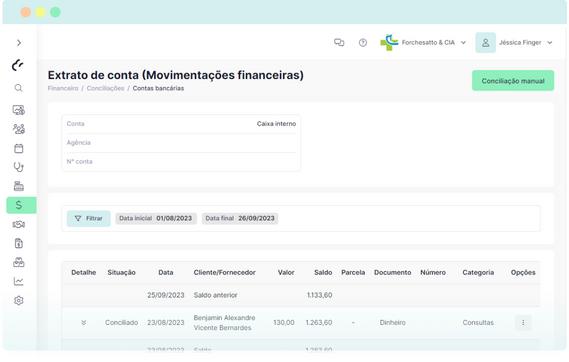The height and width of the screenshot is (362, 569).
Task: Click the Data inicial 01/08/2023 filter chip
Action: [x=156, y=218]
